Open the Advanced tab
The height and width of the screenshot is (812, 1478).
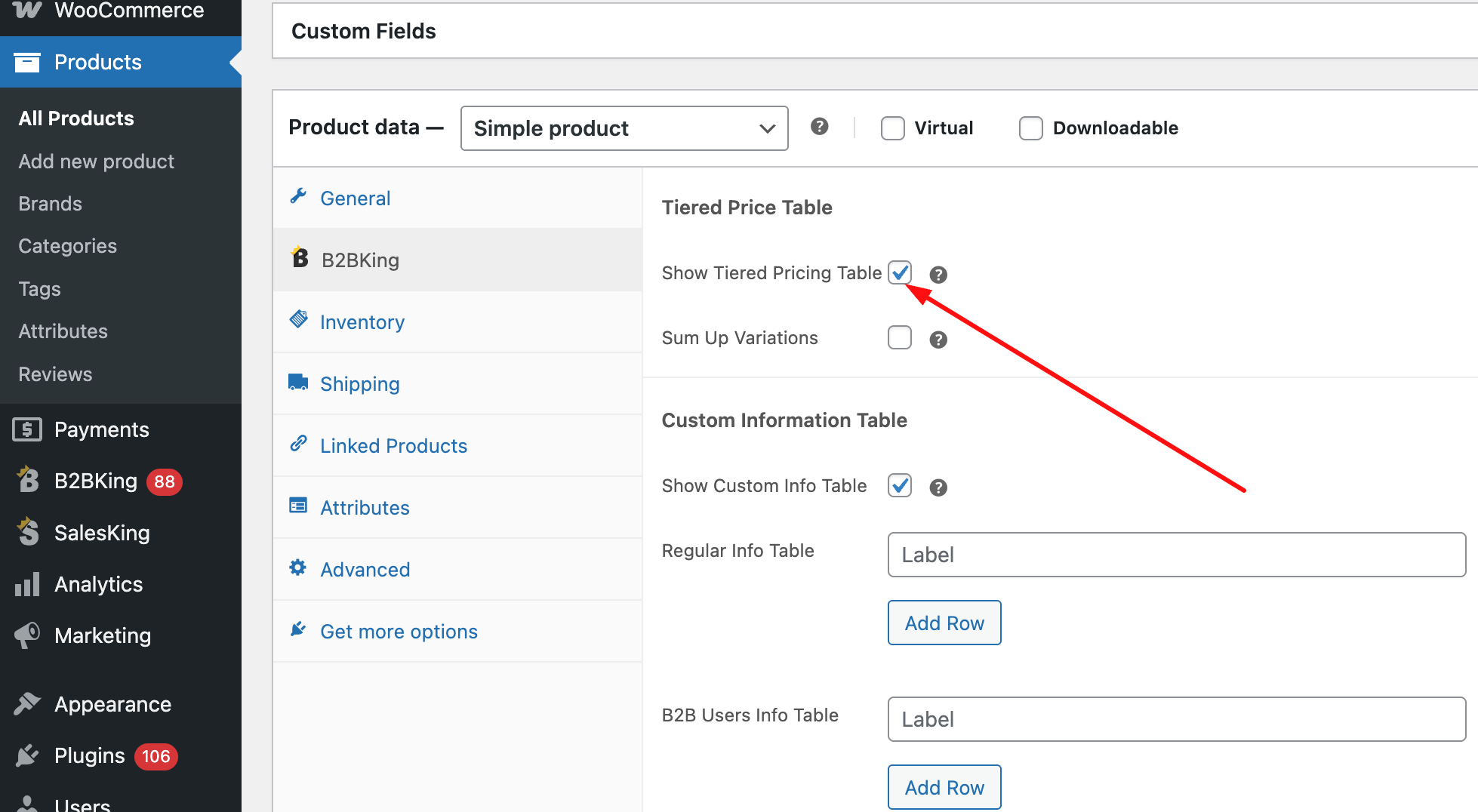click(x=457, y=569)
